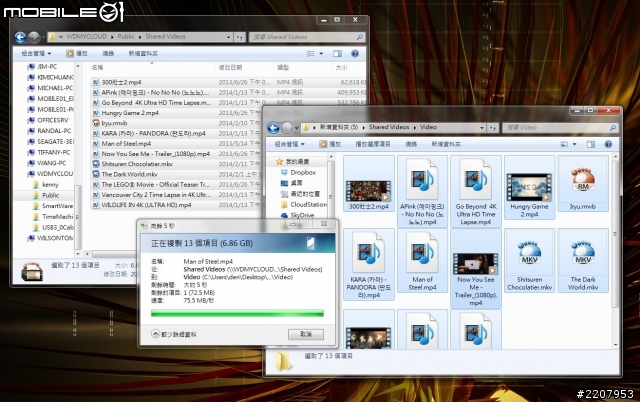Select Shitsuren Chocolatier.mkv in file list

[176, 164]
